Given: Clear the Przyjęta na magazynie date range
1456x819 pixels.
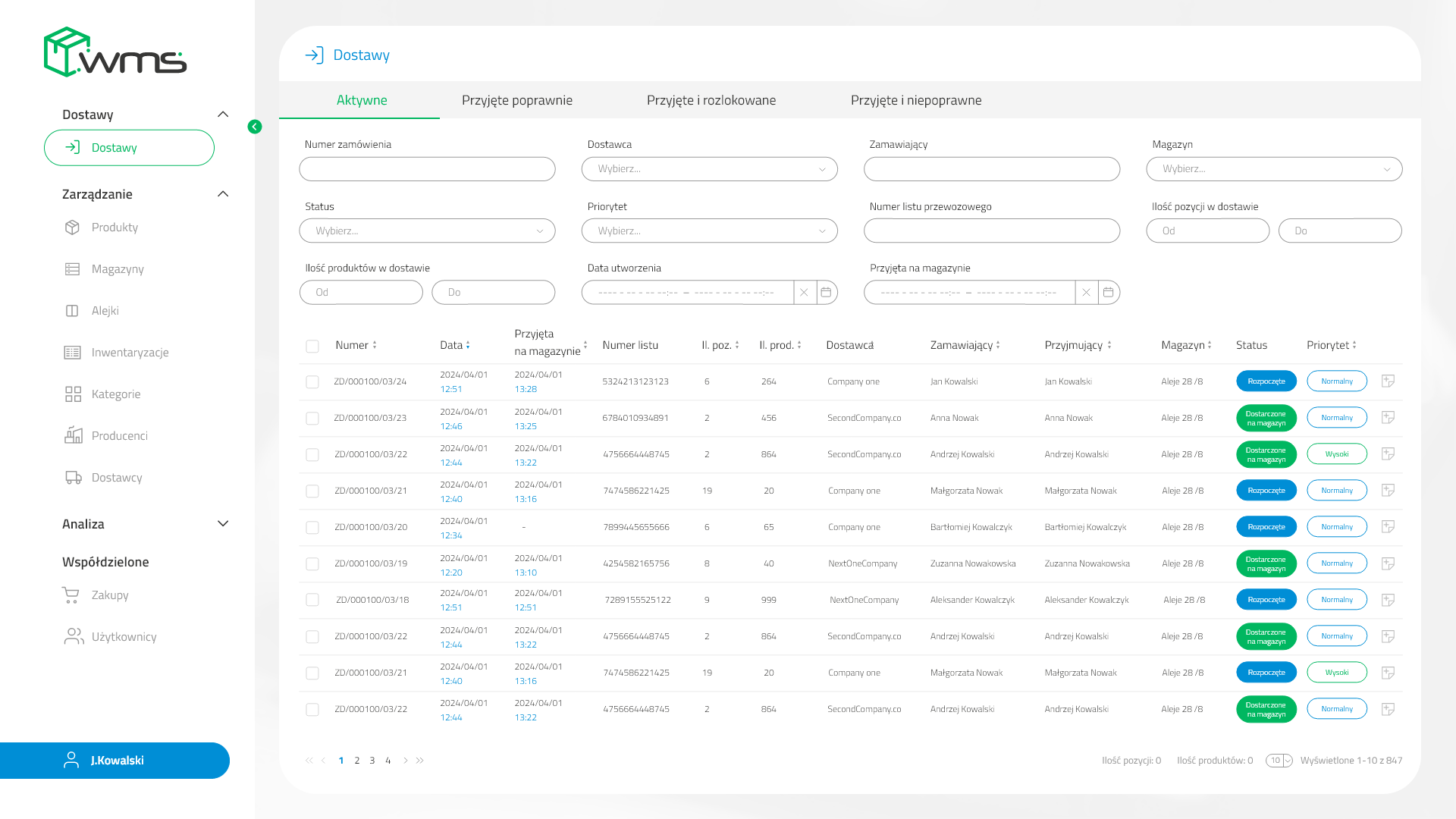Looking at the screenshot, I should tap(1086, 293).
